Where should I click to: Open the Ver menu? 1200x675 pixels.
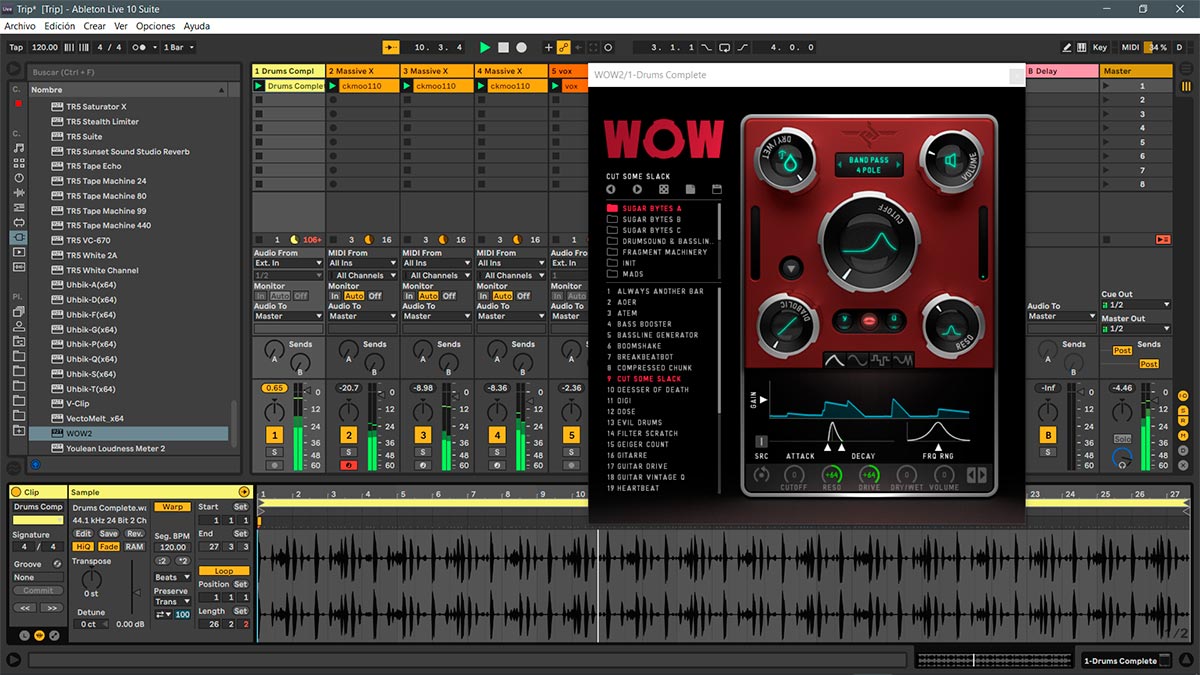[x=121, y=26]
